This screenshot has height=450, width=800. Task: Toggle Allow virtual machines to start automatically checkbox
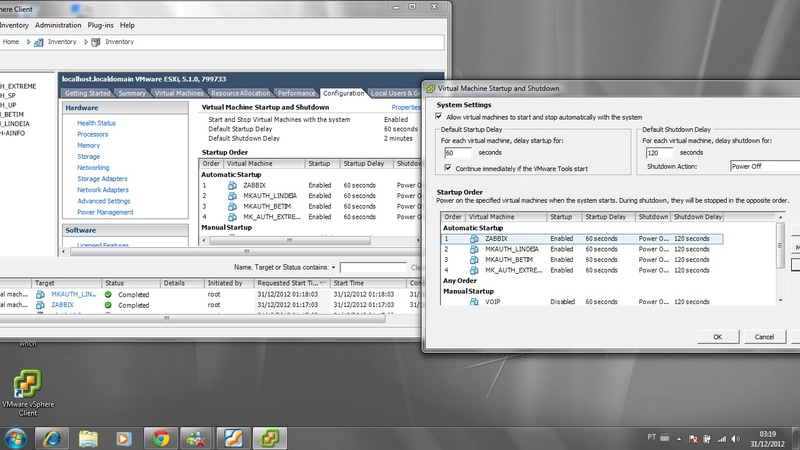[439, 116]
